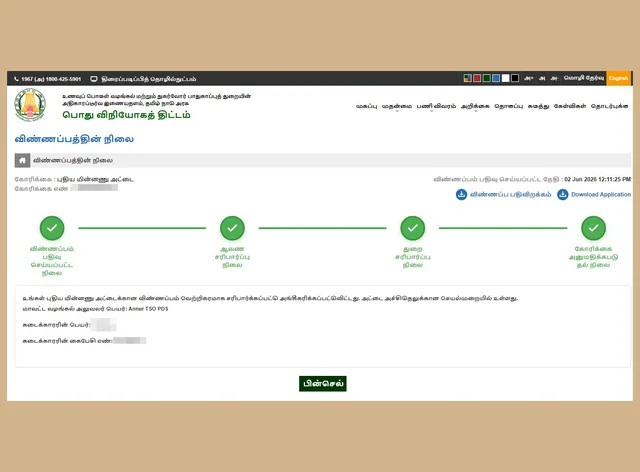Click the first green check step circle
The height and width of the screenshot is (472, 640).
pyautogui.click(x=52, y=228)
